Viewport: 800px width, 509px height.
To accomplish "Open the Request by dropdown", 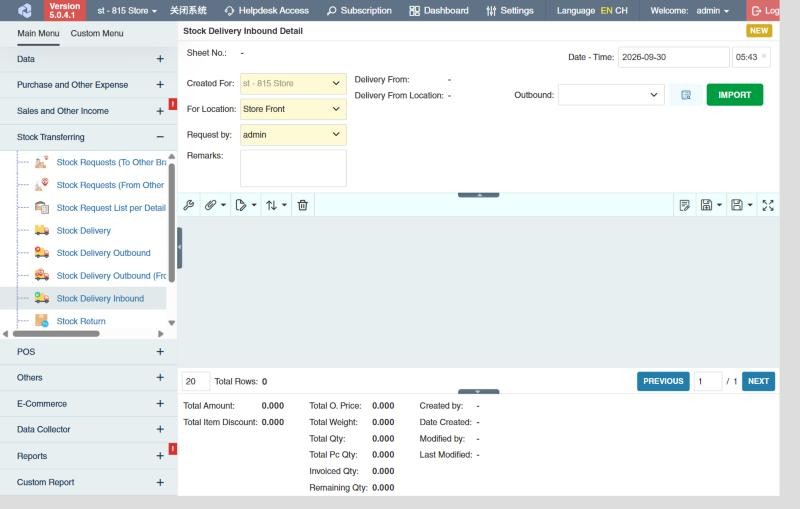I will point(293,135).
